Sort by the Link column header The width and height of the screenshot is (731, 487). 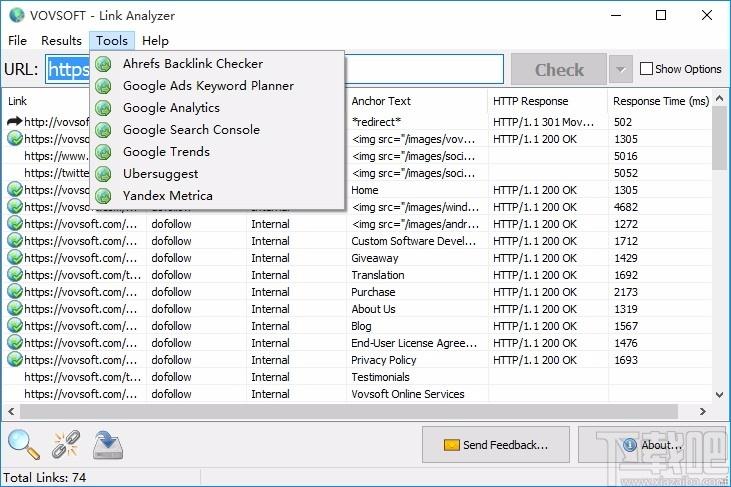point(47,101)
